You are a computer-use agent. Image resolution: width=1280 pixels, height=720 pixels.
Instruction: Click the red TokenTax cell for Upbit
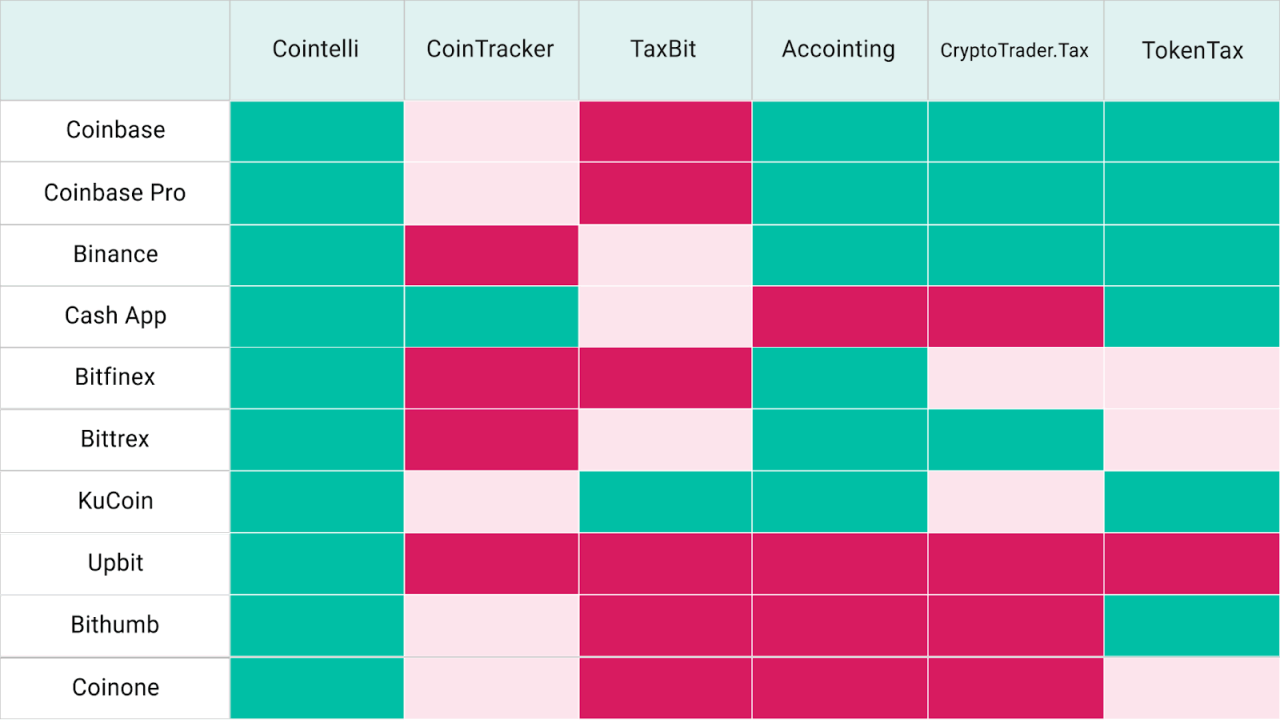[1192, 563]
